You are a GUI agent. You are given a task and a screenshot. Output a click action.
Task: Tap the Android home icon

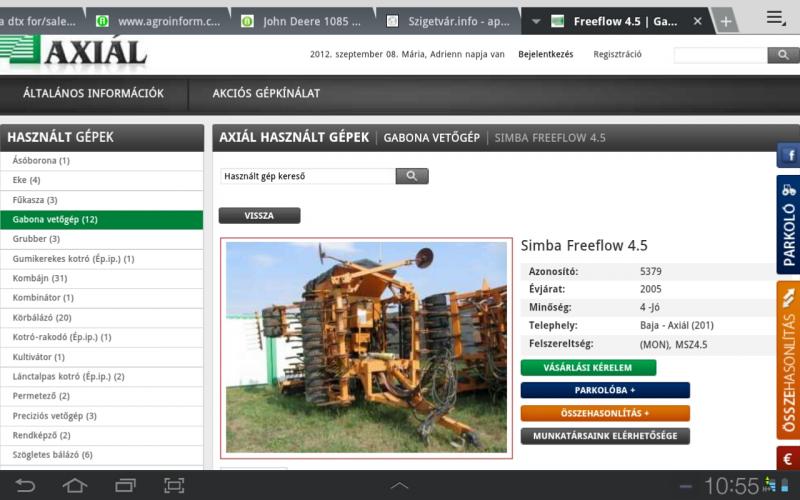(74, 485)
